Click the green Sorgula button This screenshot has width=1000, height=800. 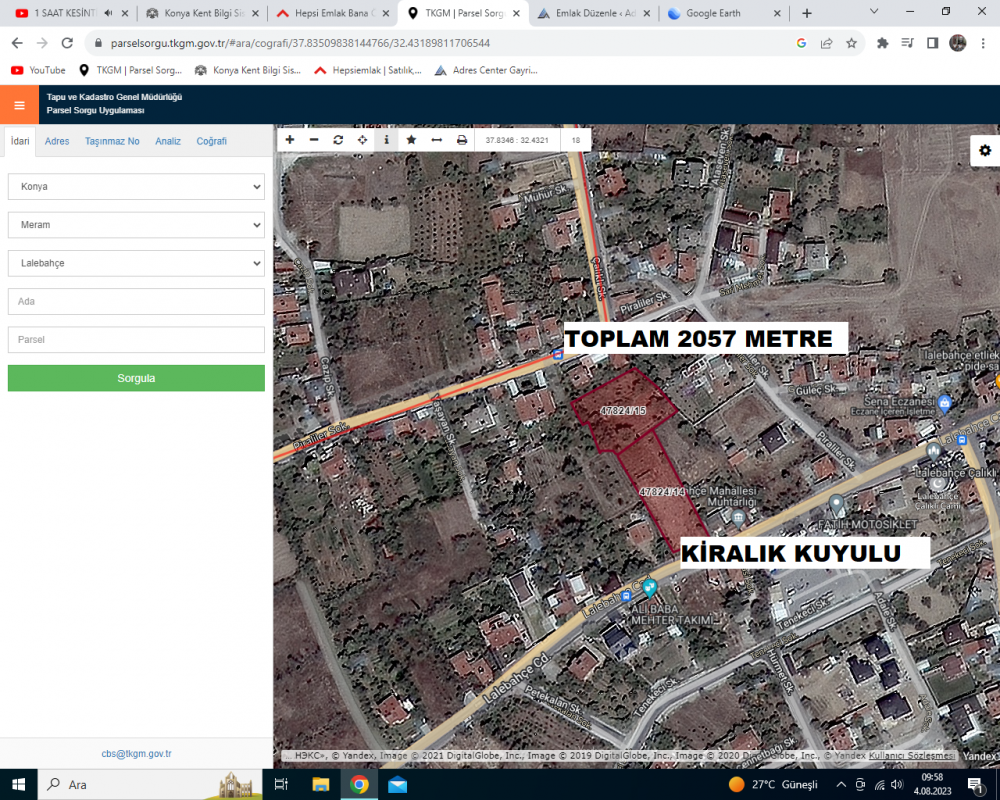(136, 378)
